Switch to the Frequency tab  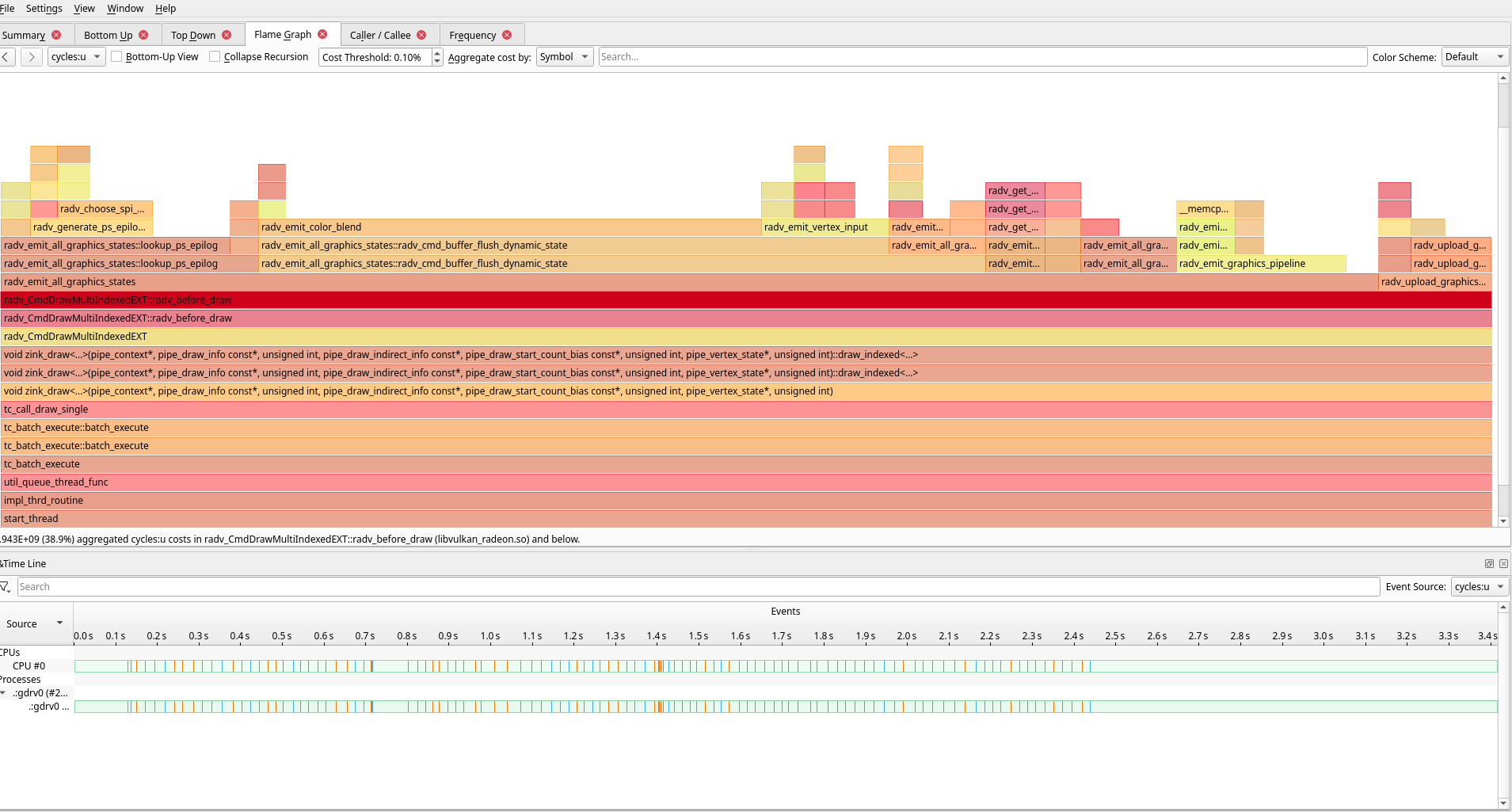473,35
